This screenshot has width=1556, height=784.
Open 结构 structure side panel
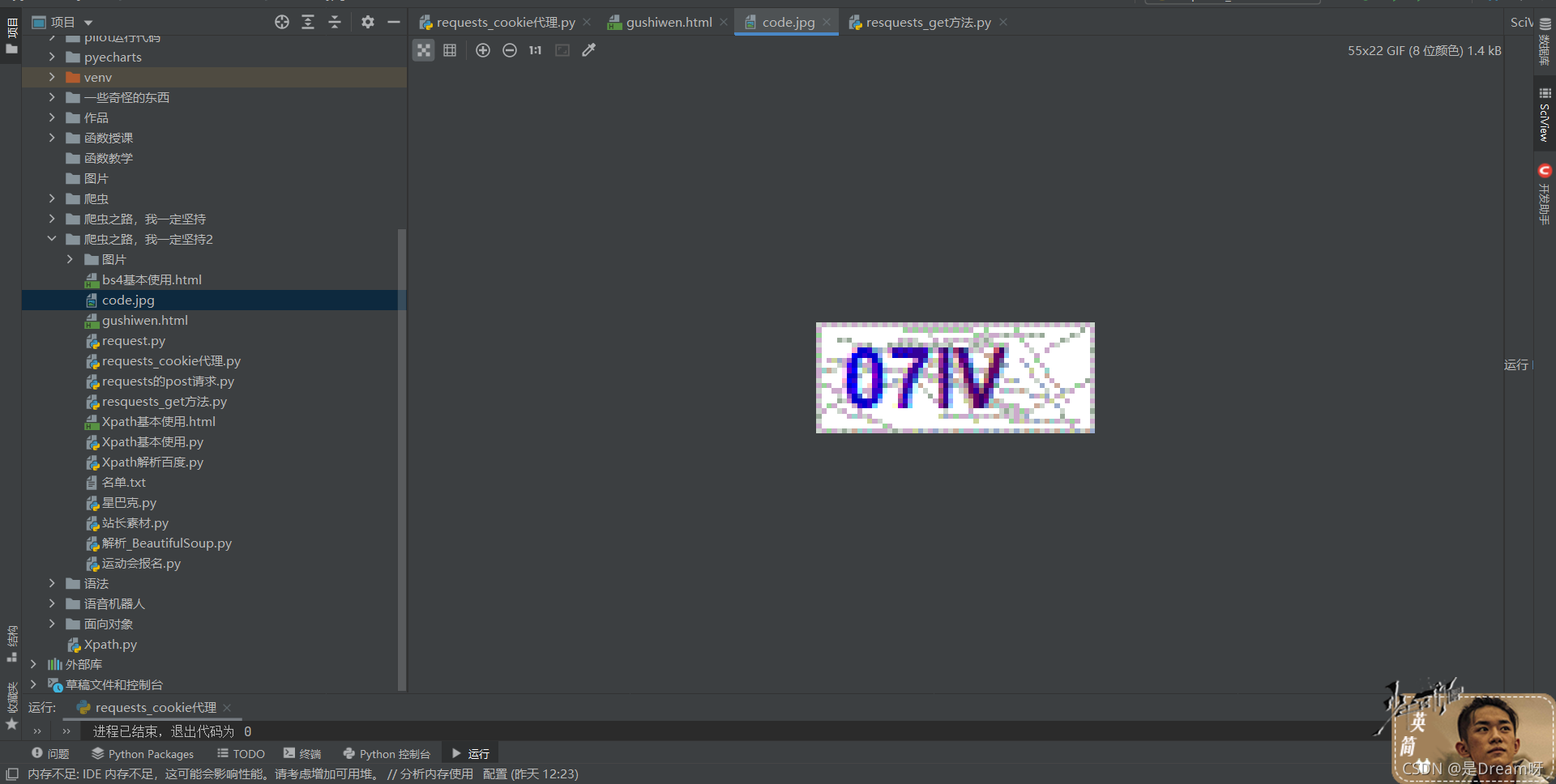pyautogui.click(x=11, y=643)
